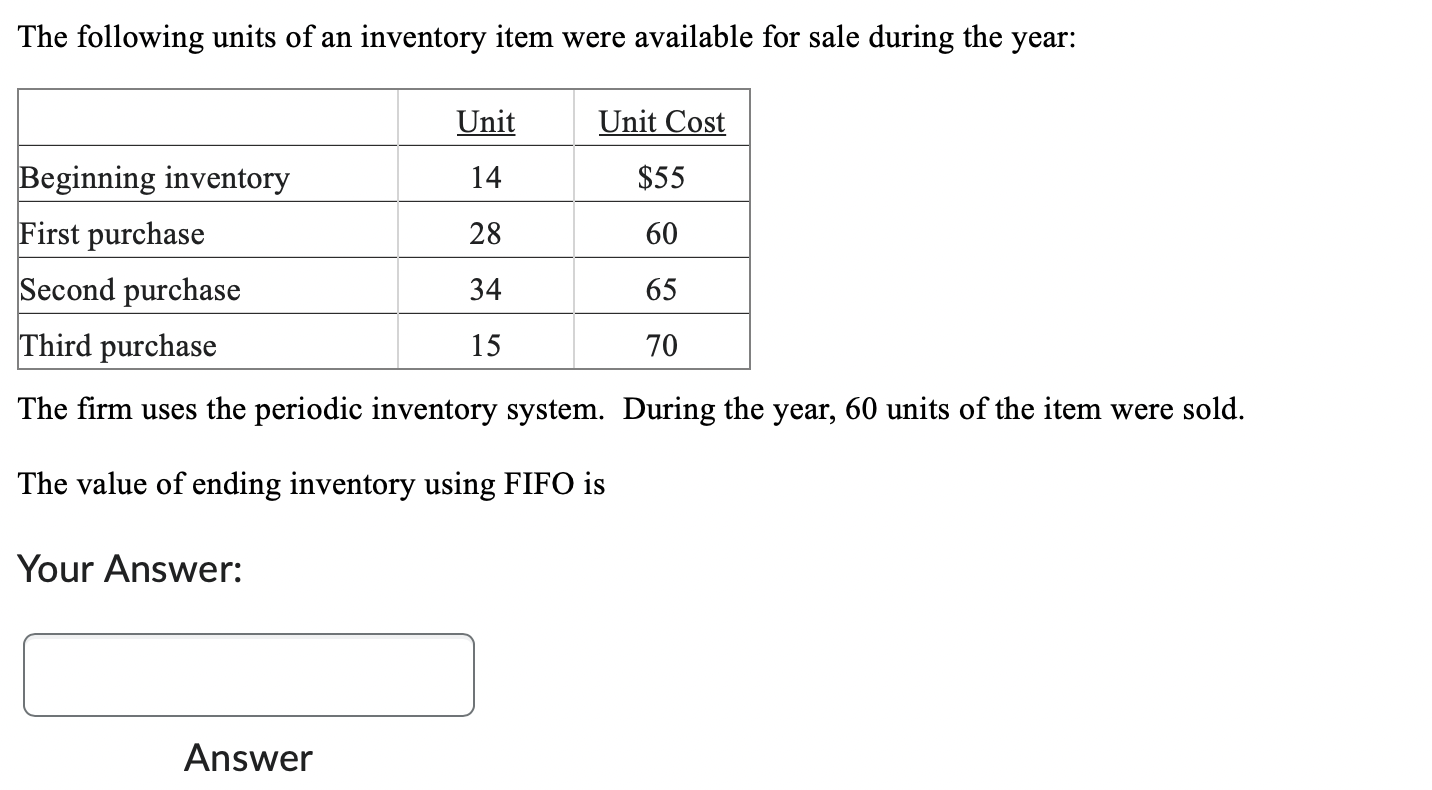Click the unit cost value 65
Viewport: 1432px width, 790px height.
coord(661,290)
